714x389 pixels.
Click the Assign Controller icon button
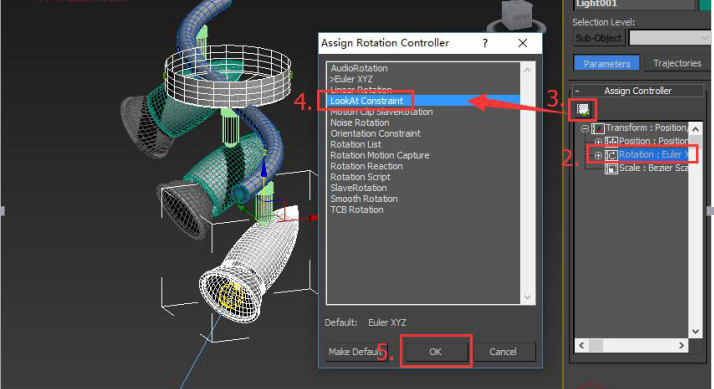coord(582,109)
